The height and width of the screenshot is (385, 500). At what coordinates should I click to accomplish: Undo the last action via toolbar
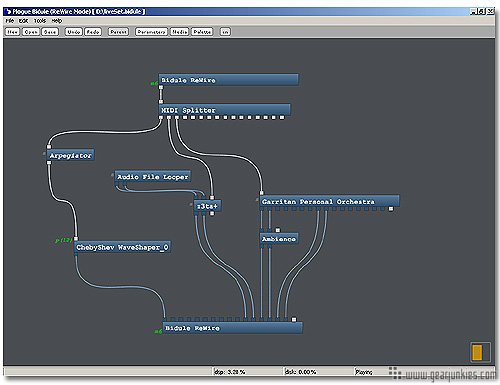pos(73,32)
